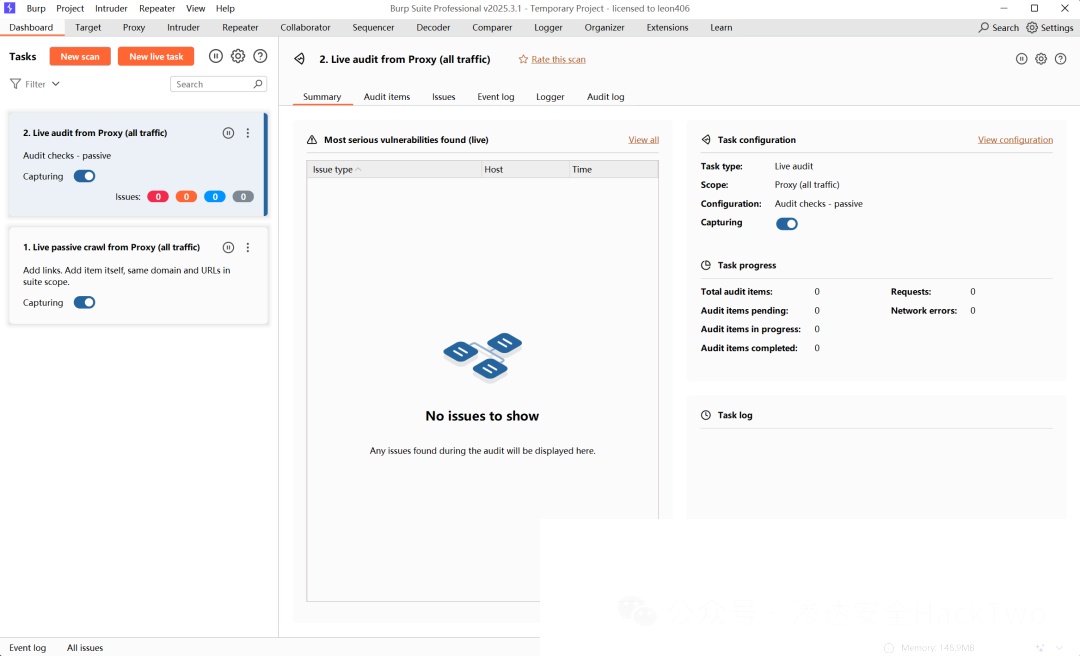Switch to the Extensions tab
This screenshot has height=656, width=1080.
point(667,28)
